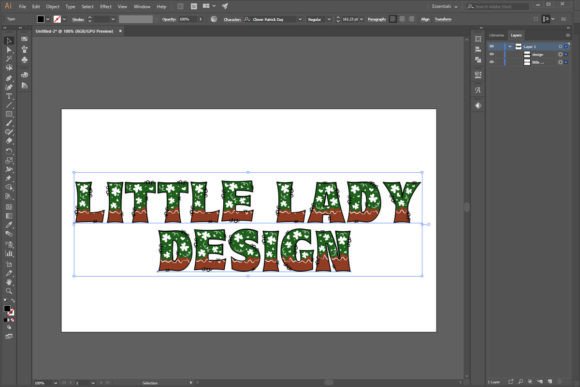
Task: Open font style Regular dropdown
Action: (329, 19)
